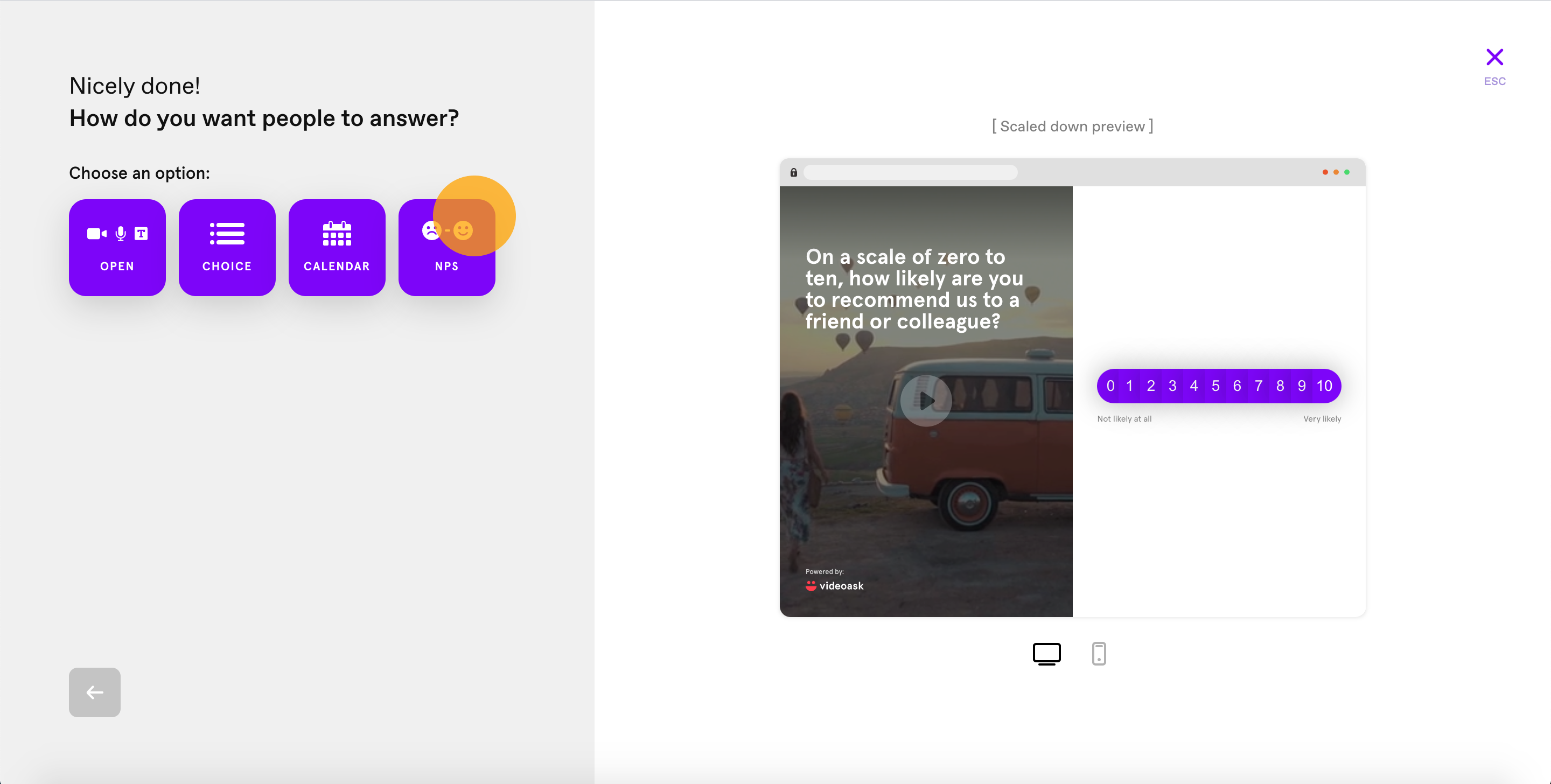
Task: Close the dialog with the X icon
Action: pyautogui.click(x=1494, y=57)
